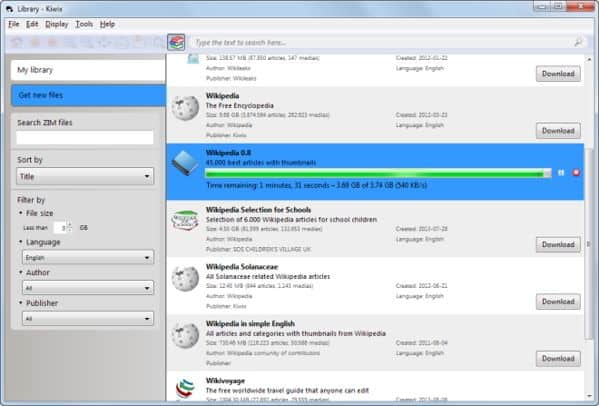Download Wikipedia Selection for Schools

tap(558, 244)
